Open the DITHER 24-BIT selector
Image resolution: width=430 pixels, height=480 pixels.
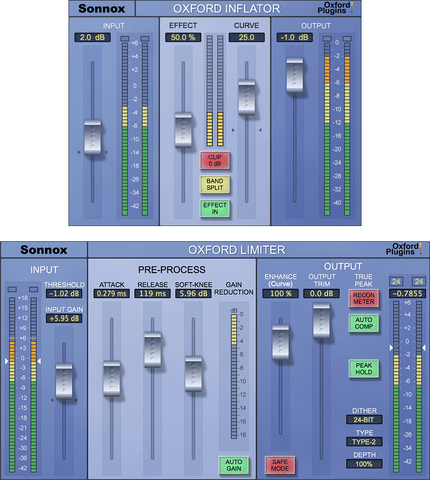pos(364,420)
